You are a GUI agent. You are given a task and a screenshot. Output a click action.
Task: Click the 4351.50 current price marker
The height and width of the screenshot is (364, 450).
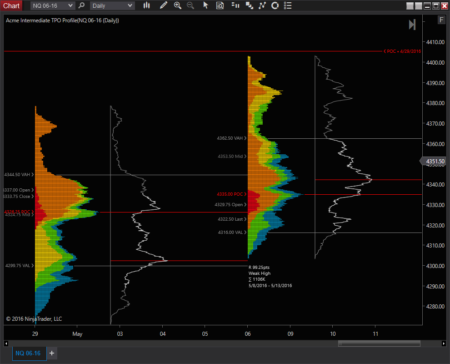coord(433,161)
